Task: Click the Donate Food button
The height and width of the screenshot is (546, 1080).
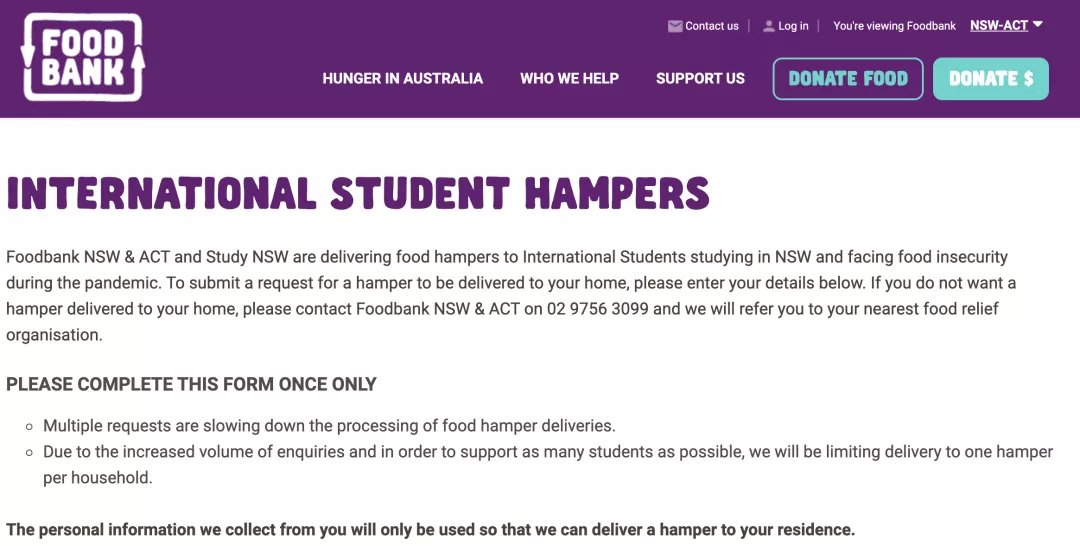Action: pos(848,78)
